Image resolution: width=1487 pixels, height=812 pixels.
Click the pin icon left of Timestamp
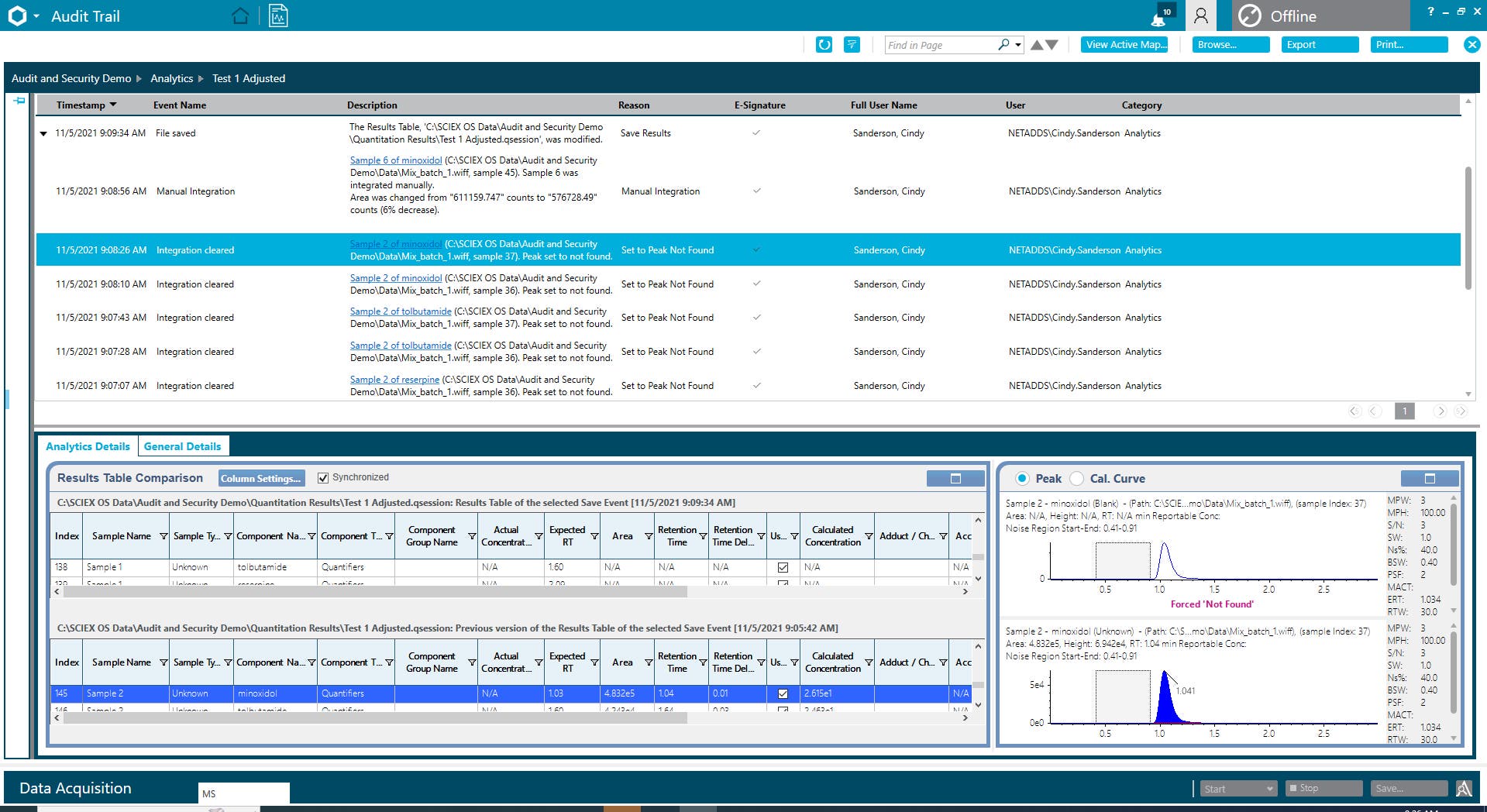coord(19,101)
